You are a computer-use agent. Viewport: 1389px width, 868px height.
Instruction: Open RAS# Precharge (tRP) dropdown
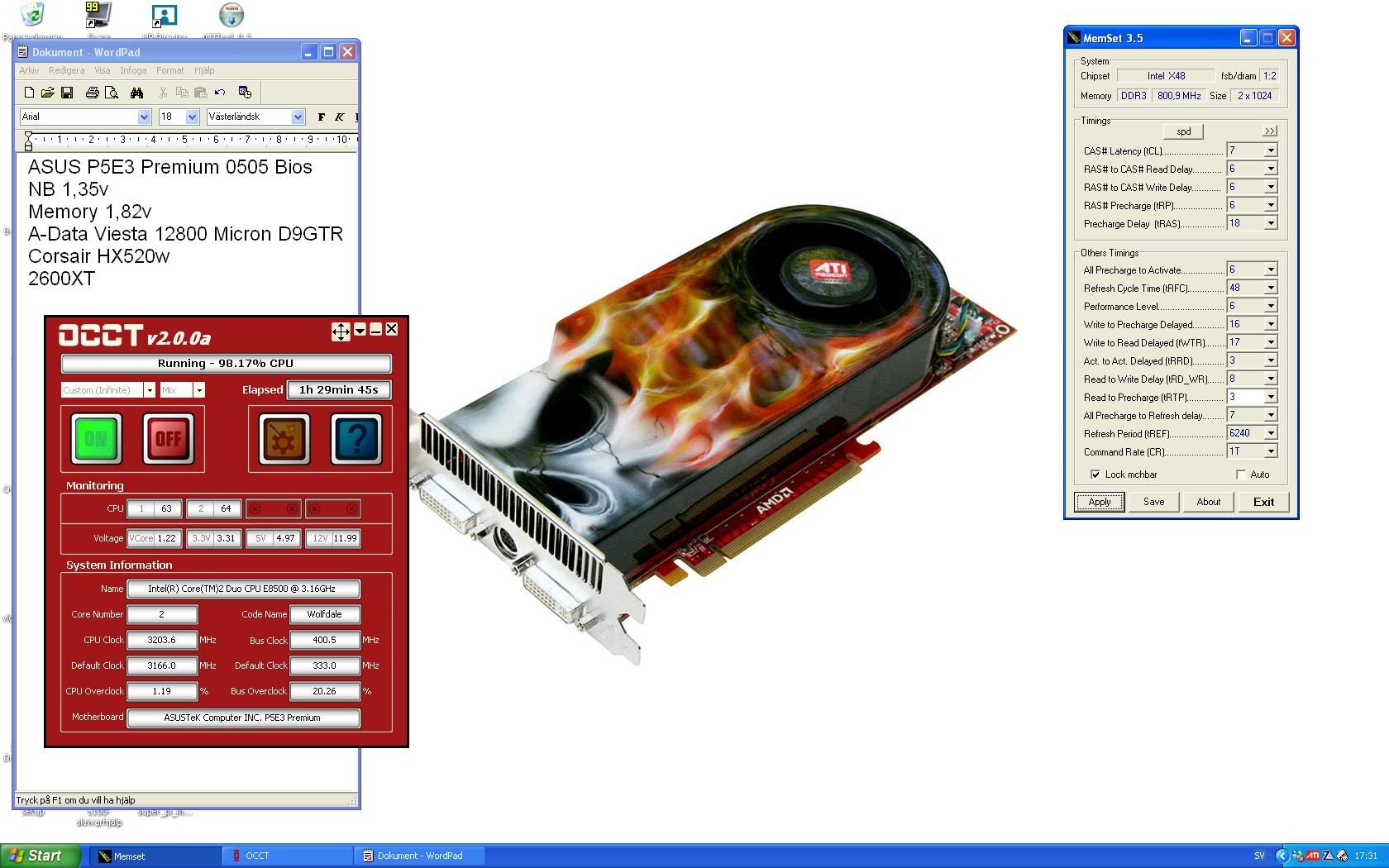click(1271, 205)
